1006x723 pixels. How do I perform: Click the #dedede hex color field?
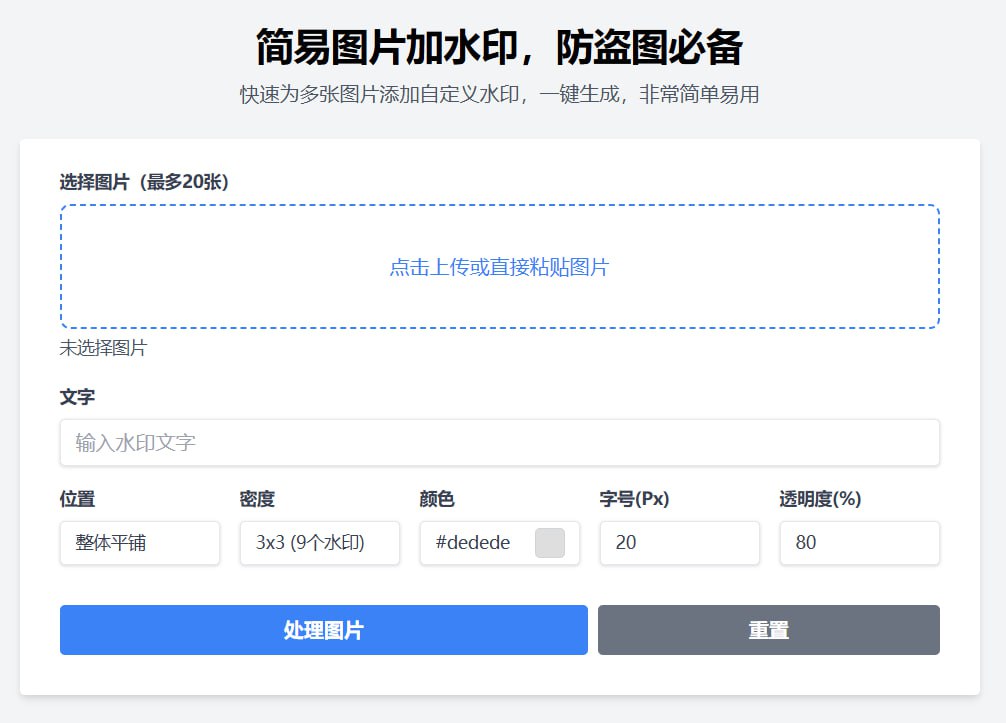pyautogui.click(x=475, y=543)
